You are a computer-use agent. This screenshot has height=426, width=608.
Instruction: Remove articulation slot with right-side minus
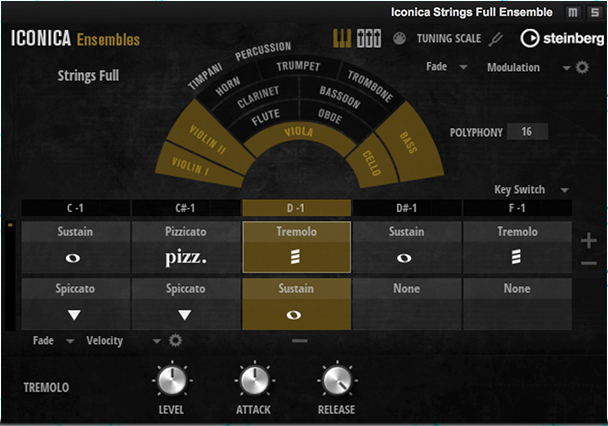[589, 264]
